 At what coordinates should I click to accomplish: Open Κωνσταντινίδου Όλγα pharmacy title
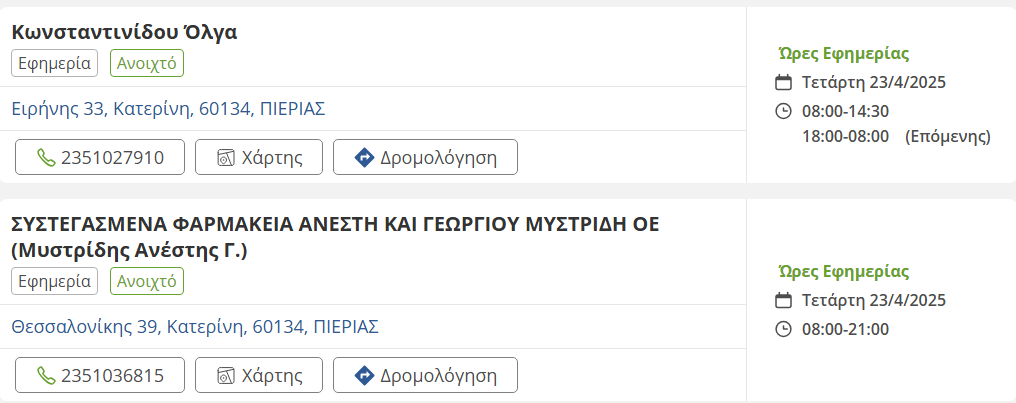[x=124, y=32]
